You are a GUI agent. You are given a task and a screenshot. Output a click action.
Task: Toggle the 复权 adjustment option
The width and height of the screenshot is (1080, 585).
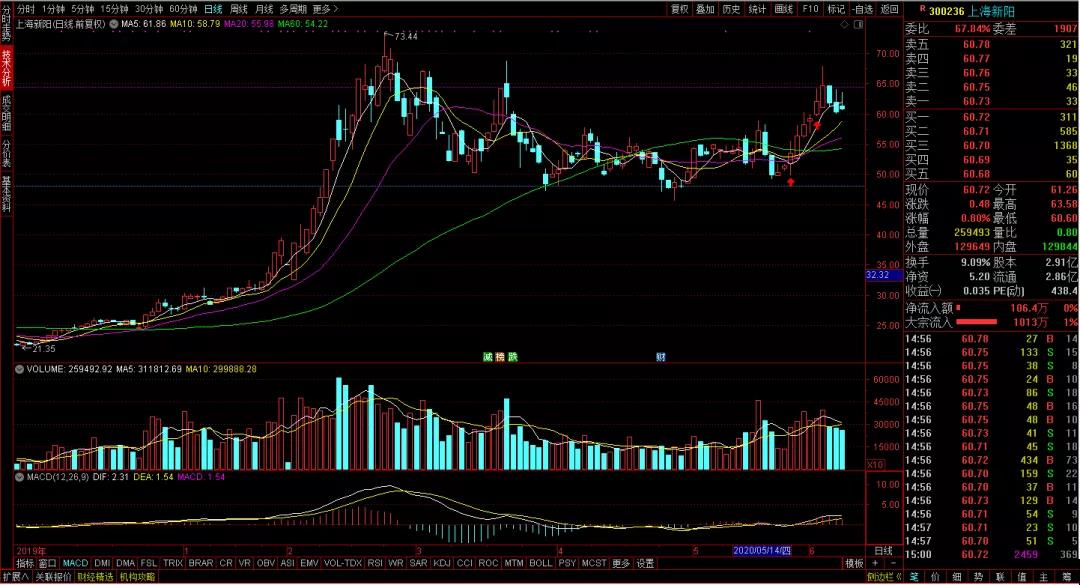click(680, 9)
